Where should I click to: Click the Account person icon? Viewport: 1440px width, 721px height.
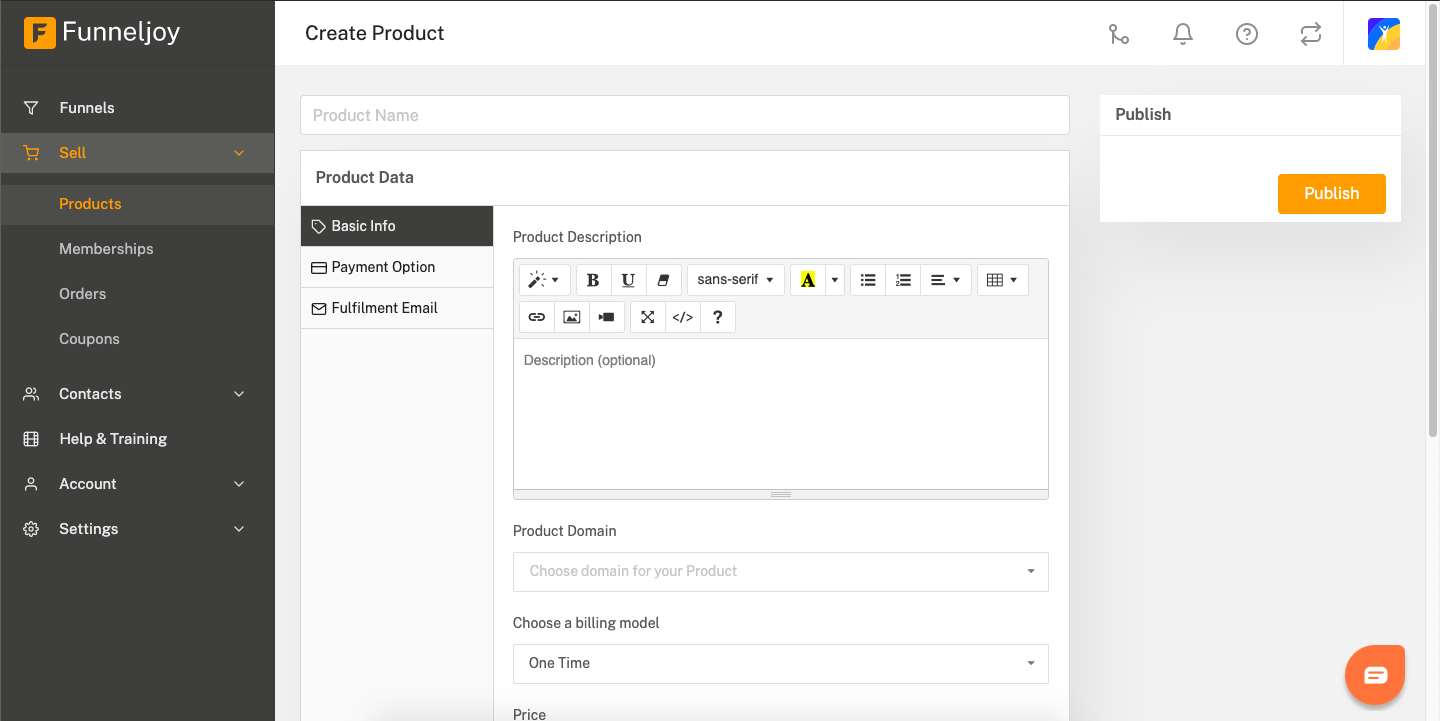[31, 484]
